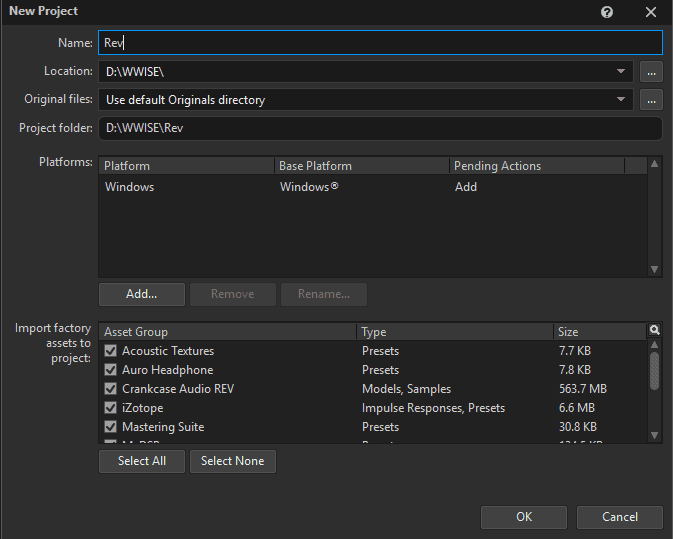Browse for Original files directory
The height and width of the screenshot is (539, 673).
click(x=651, y=100)
